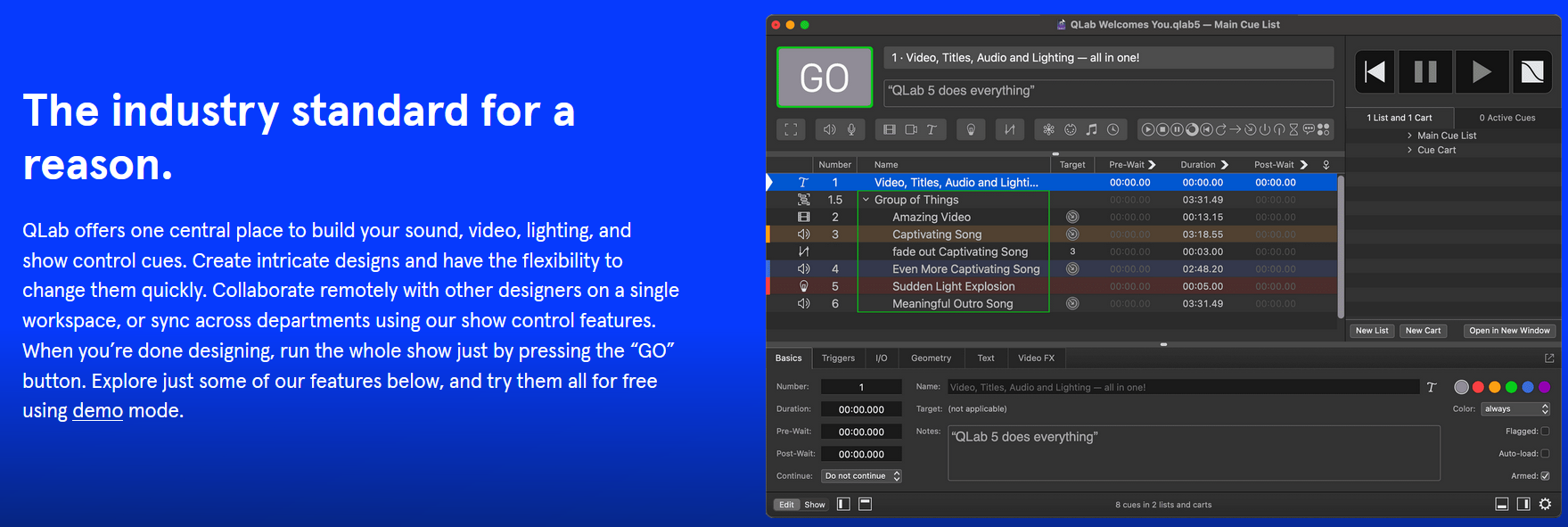The image size is (1568, 527).
Task: Add a MIDI File cue with the music note icon
Action: (1092, 129)
